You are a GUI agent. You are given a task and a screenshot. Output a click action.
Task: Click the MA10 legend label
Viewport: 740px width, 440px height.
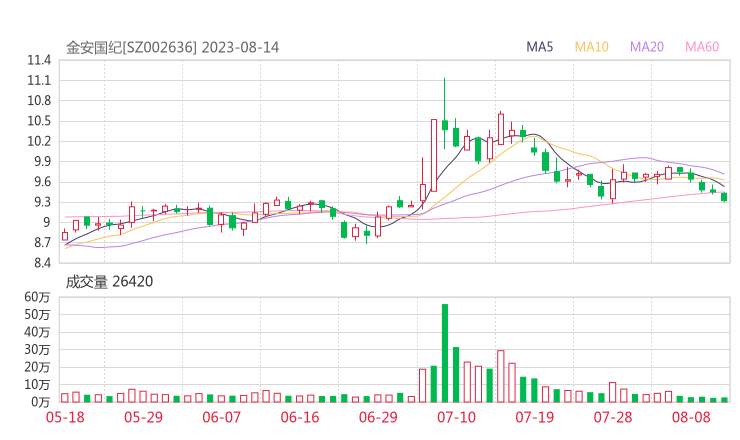pyautogui.click(x=591, y=47)
